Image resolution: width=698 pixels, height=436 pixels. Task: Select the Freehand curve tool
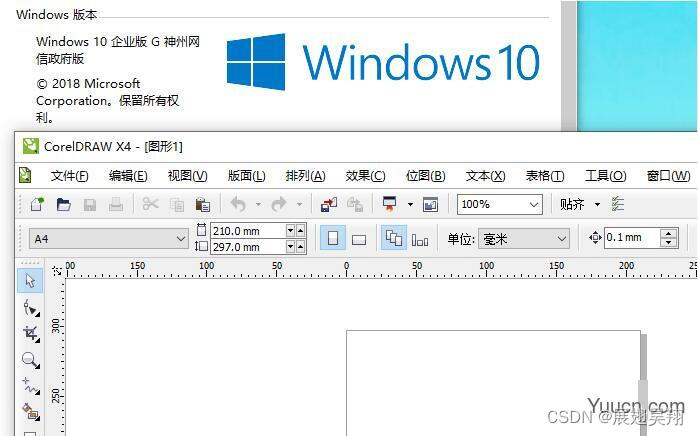tap(31, 386)
